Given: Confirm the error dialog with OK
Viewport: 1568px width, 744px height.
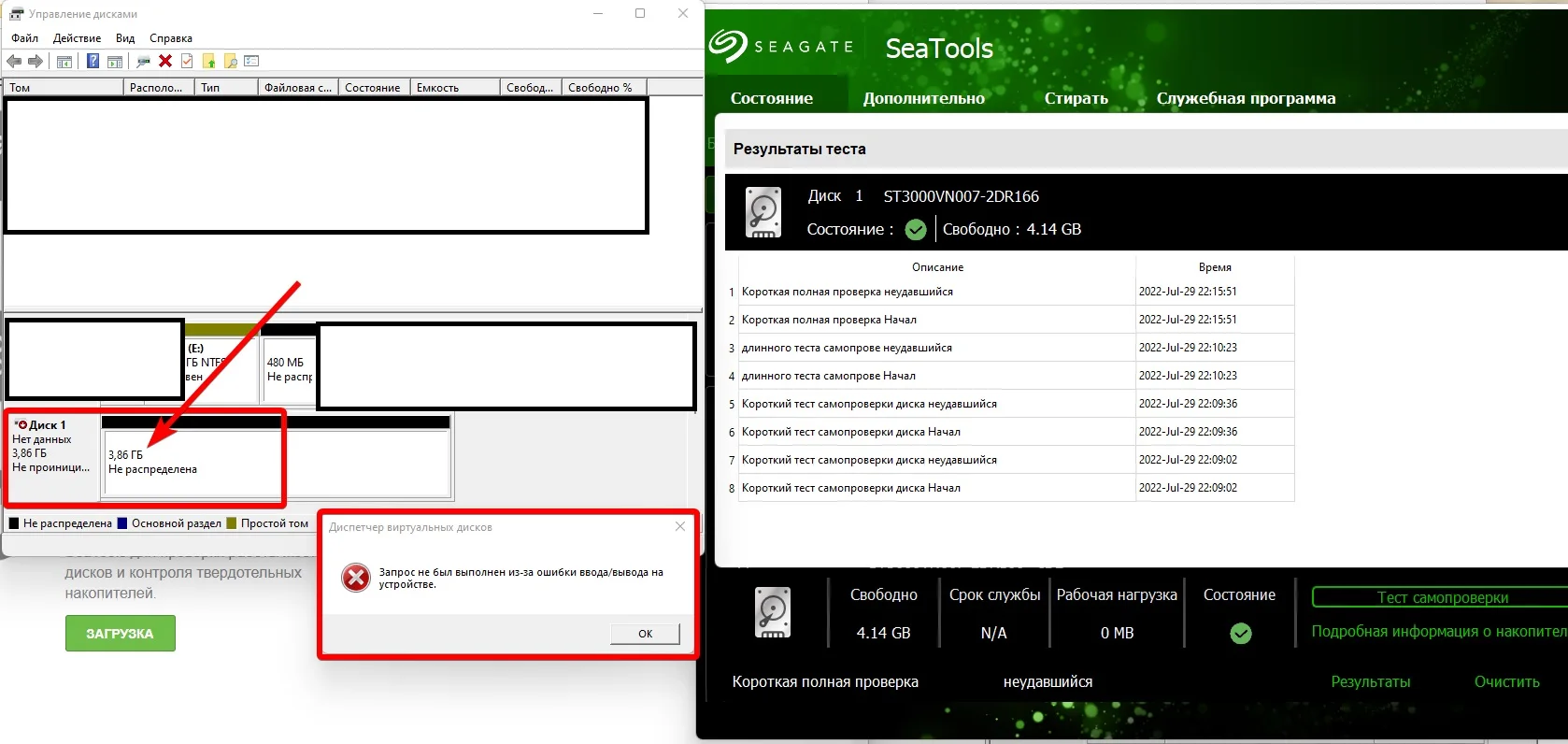Looking at the screenshot, I should pos(645,634).
